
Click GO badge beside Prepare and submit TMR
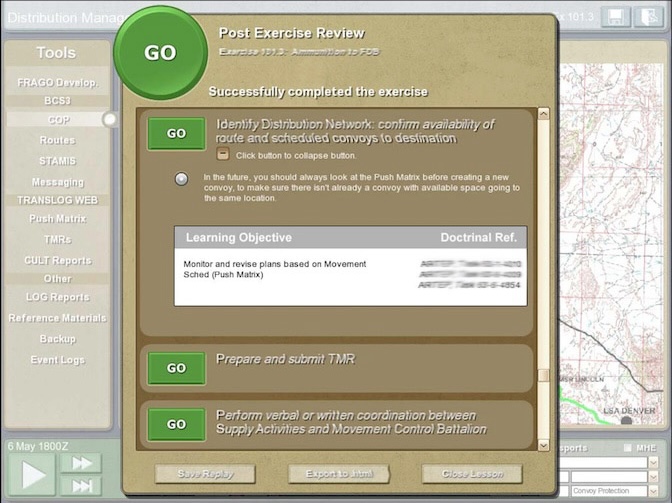176,368
